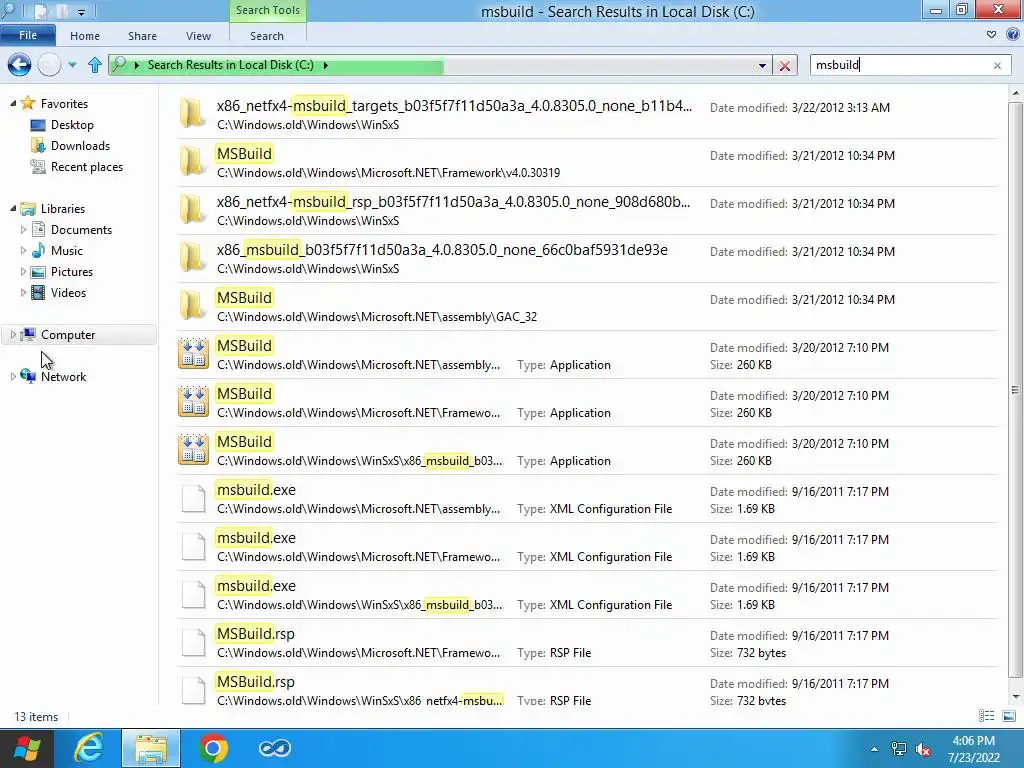Collapse the Favorites tree group
Image resolution: width=1024 pixels, height=768 pixels.
pyautogui.click(x=13, y=104)
